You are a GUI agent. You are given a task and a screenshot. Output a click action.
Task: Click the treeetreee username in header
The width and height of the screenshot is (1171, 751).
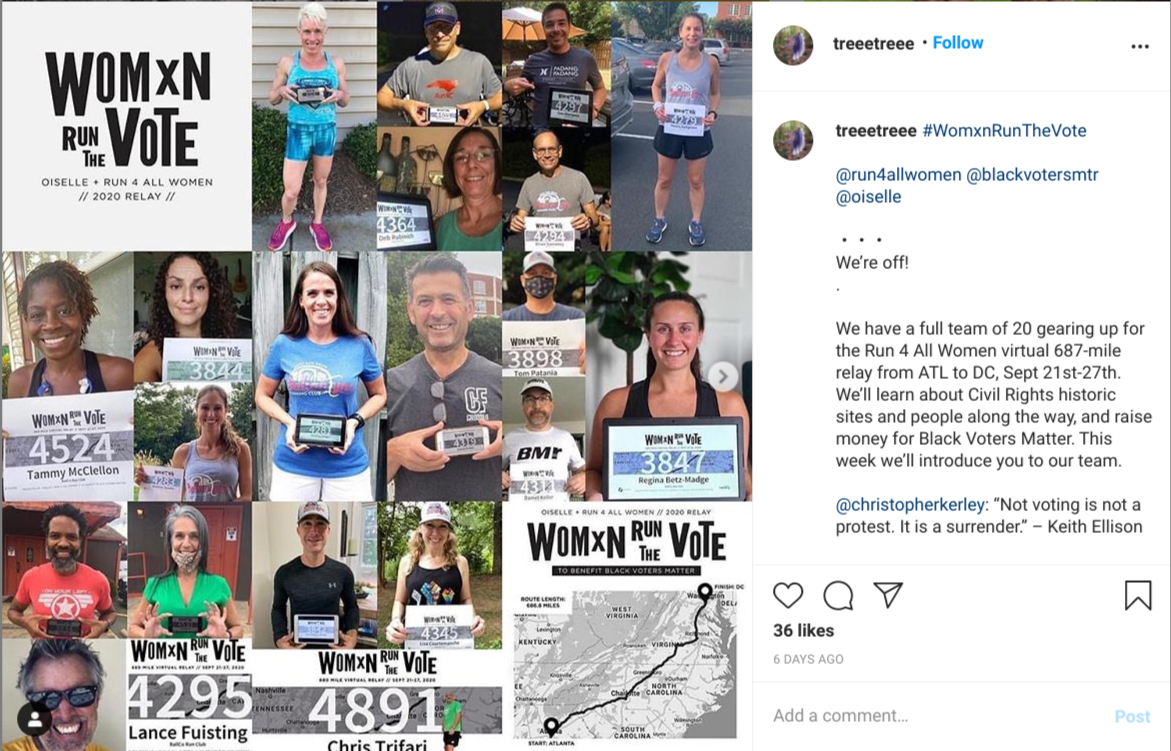coord(873,43)
